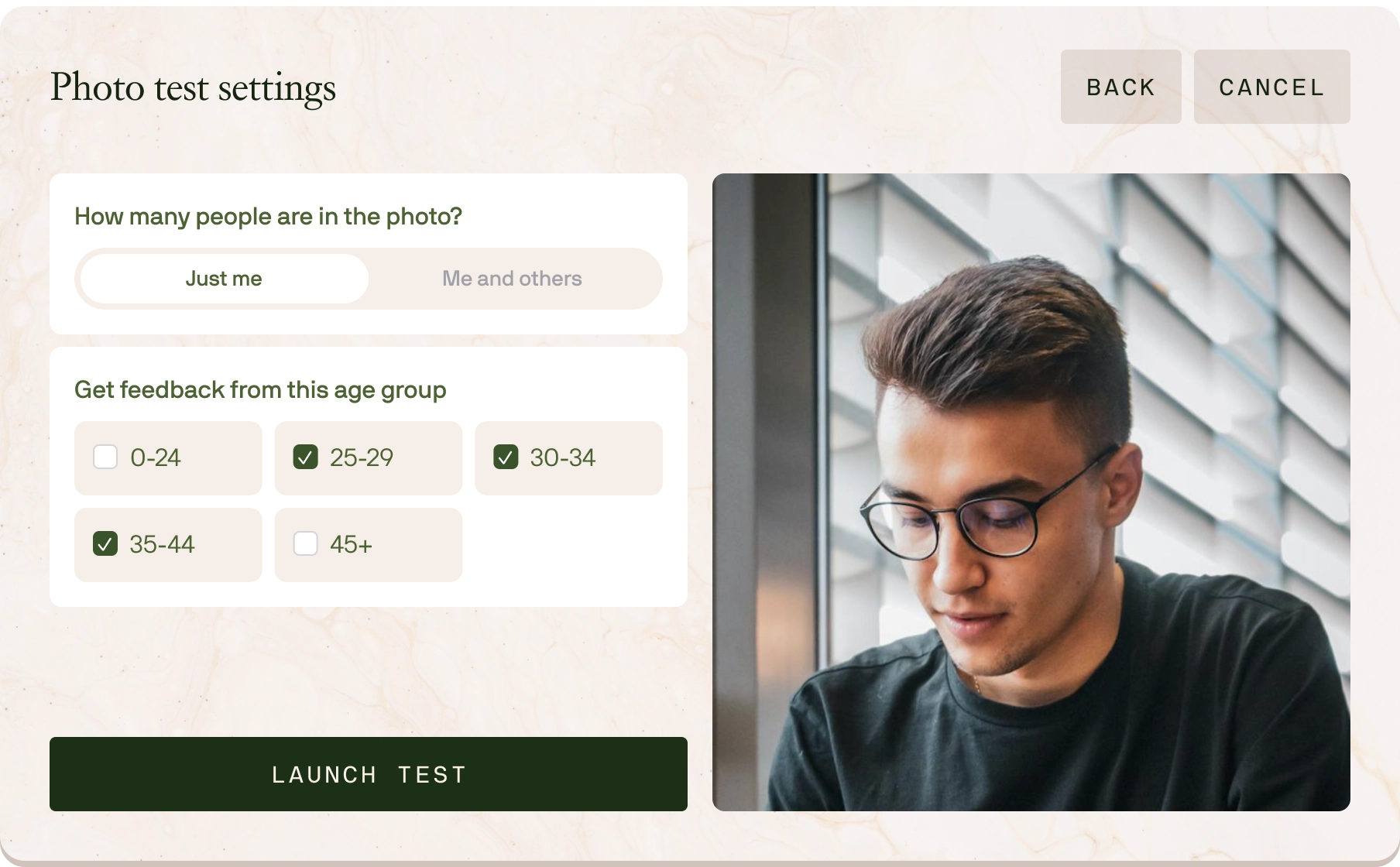Cancel the photo test setup

point(1271,87)
